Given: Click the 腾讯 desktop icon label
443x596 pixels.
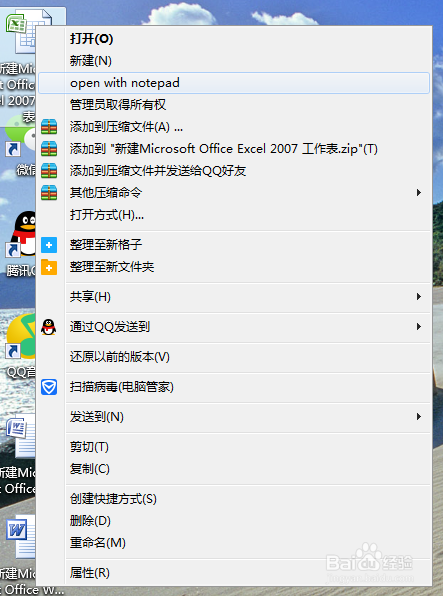Looking at the screenshot, I should 21,271.
